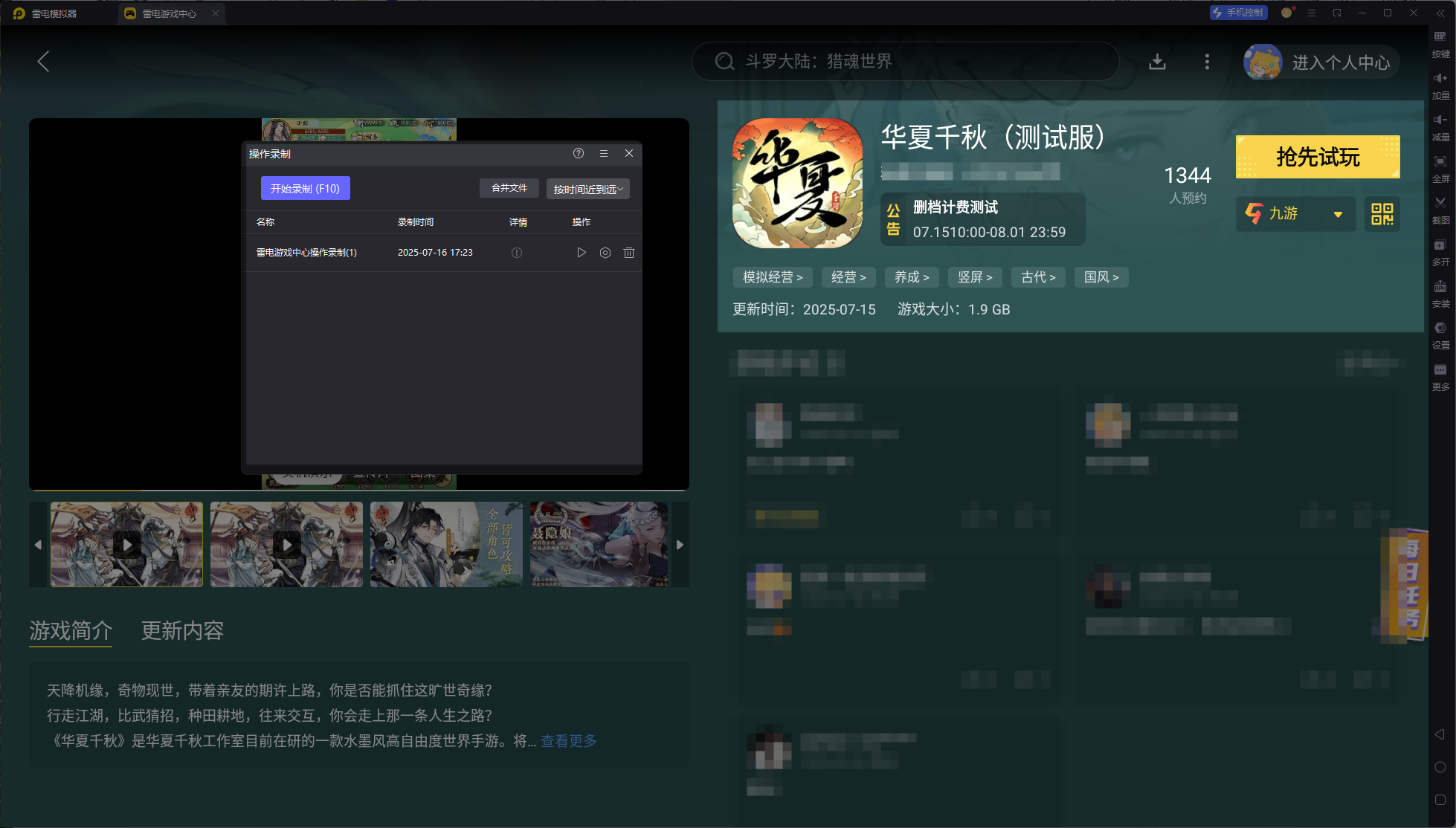Select the 竖屏 tag

[x=975, y=277]
